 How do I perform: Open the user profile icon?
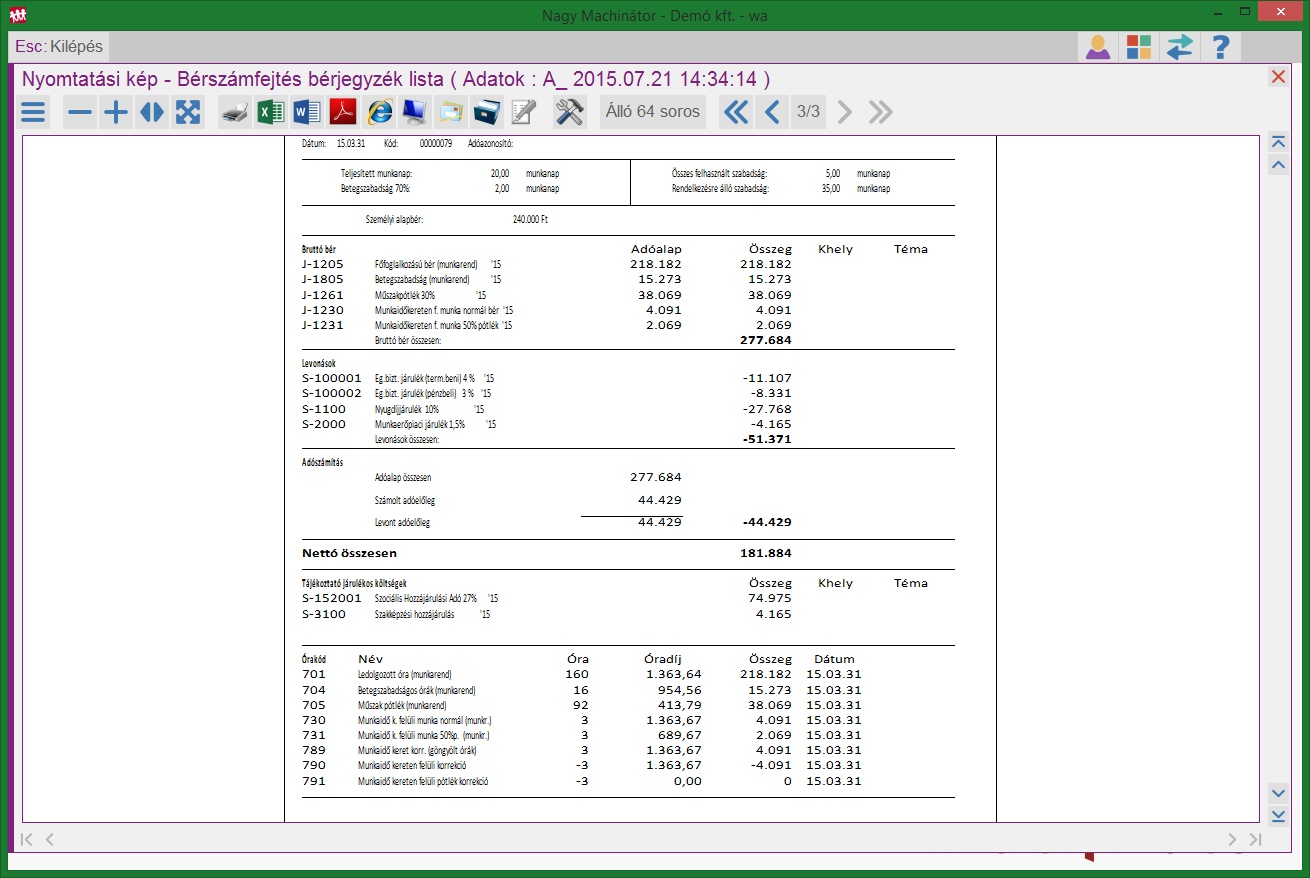click(x=1098, y=47)
